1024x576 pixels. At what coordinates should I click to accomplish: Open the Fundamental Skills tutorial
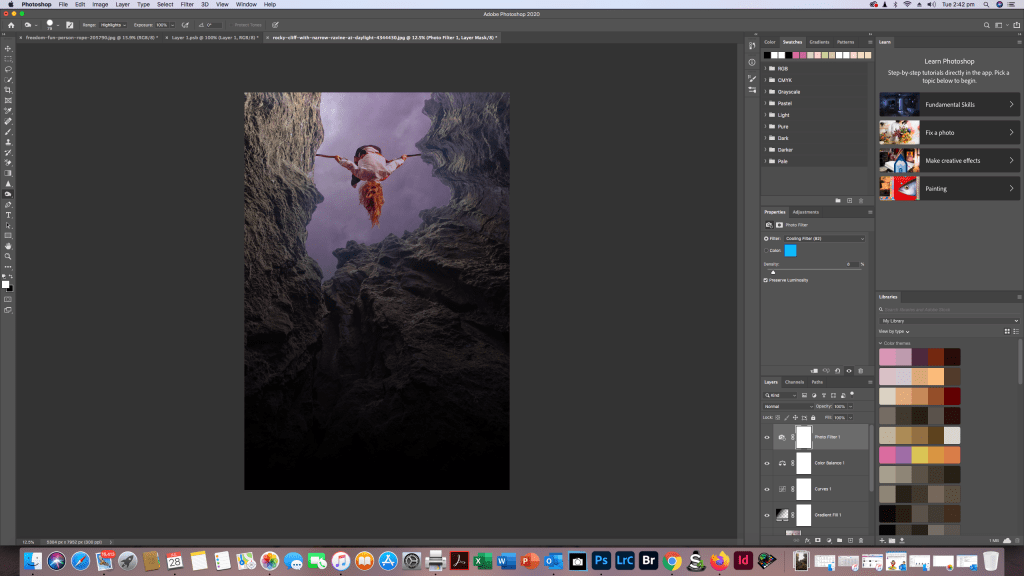[x=949, y=104]
